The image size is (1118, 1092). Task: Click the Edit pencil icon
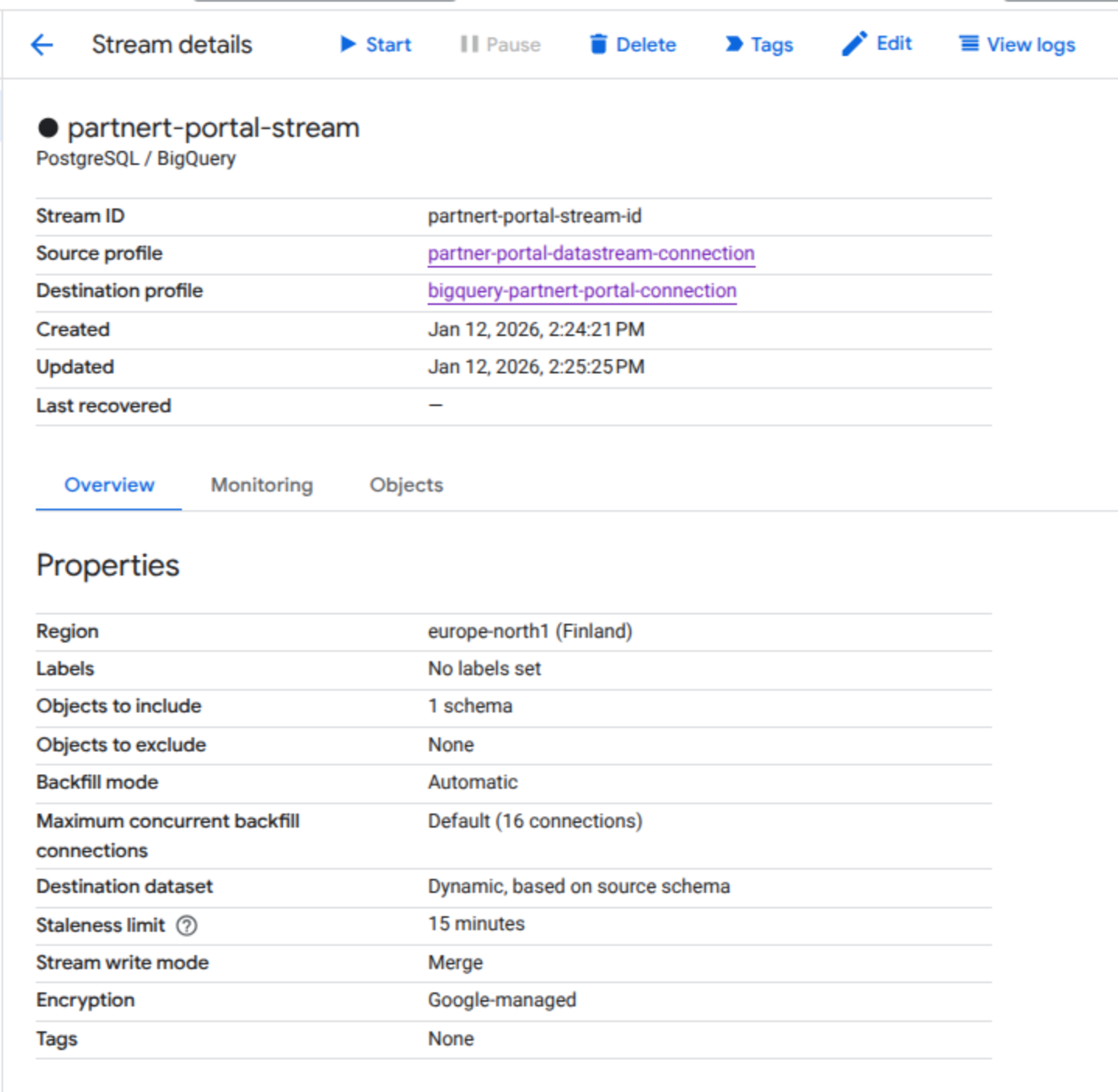854,44
